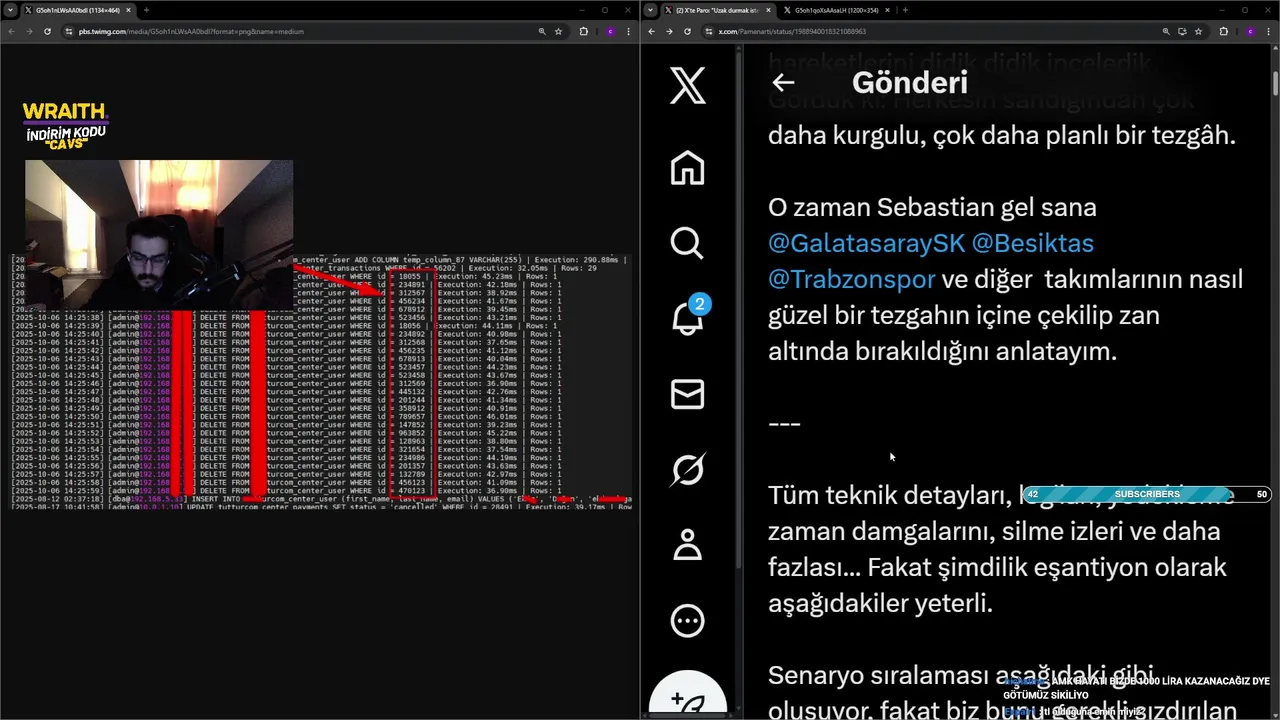
Task: Open profile avatar in left window
Action: tap(610, 31)
